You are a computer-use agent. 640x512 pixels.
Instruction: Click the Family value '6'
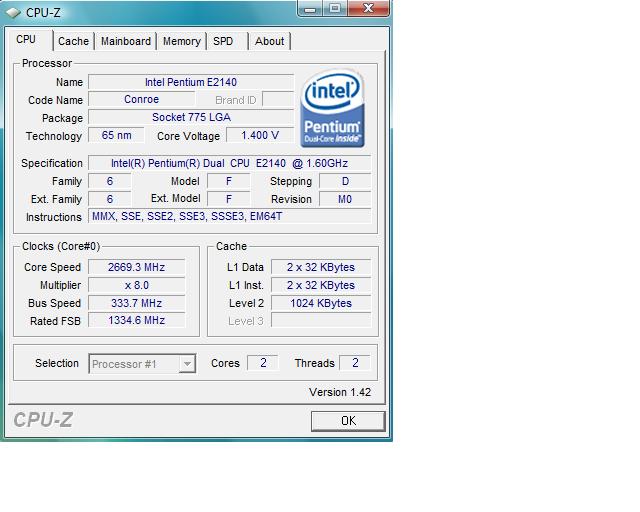[x=110, y=181]
